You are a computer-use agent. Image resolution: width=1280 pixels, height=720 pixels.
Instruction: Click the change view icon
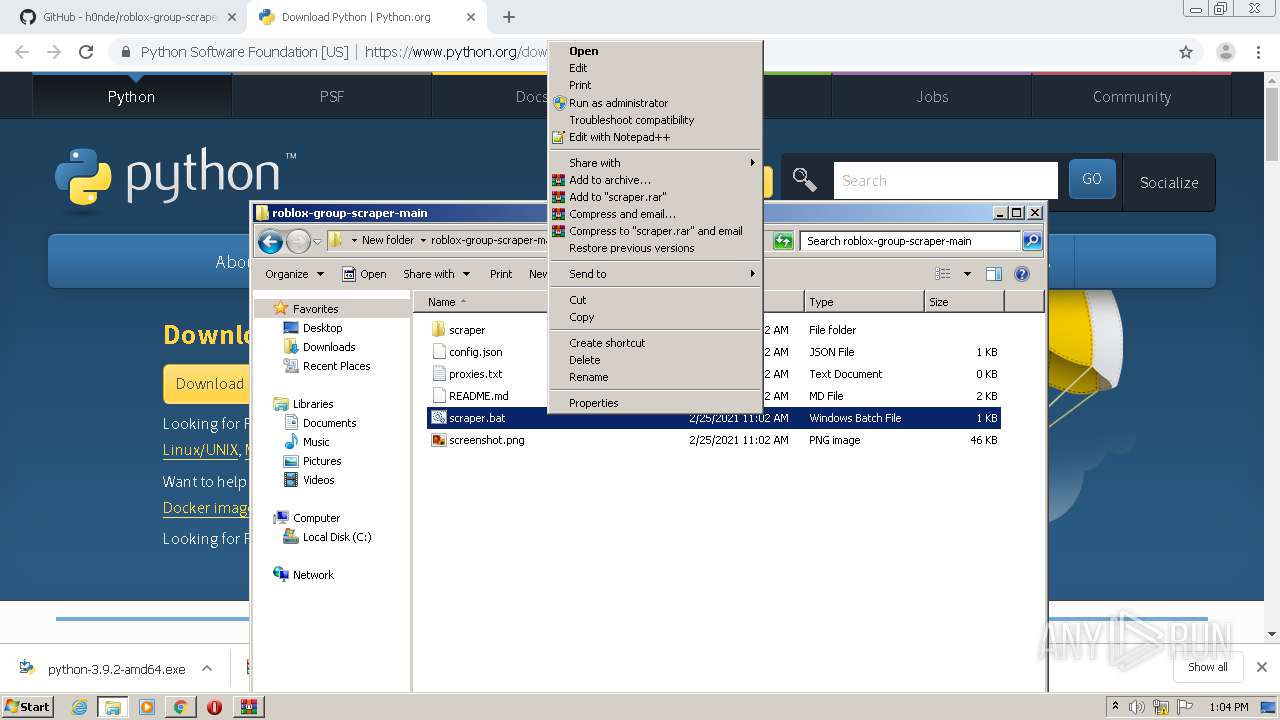(942, 274)
